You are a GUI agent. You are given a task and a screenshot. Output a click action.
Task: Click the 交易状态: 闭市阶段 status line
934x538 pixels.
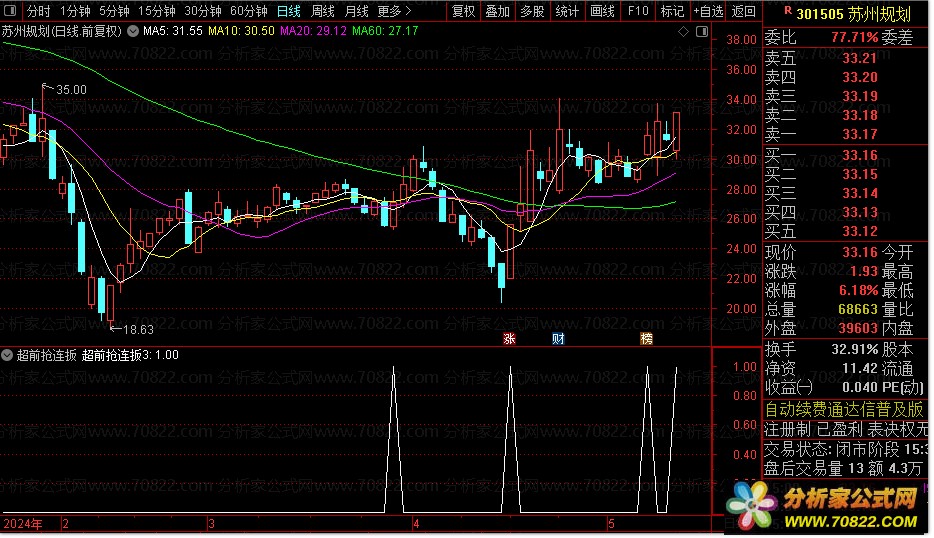(x=845, y=448)
